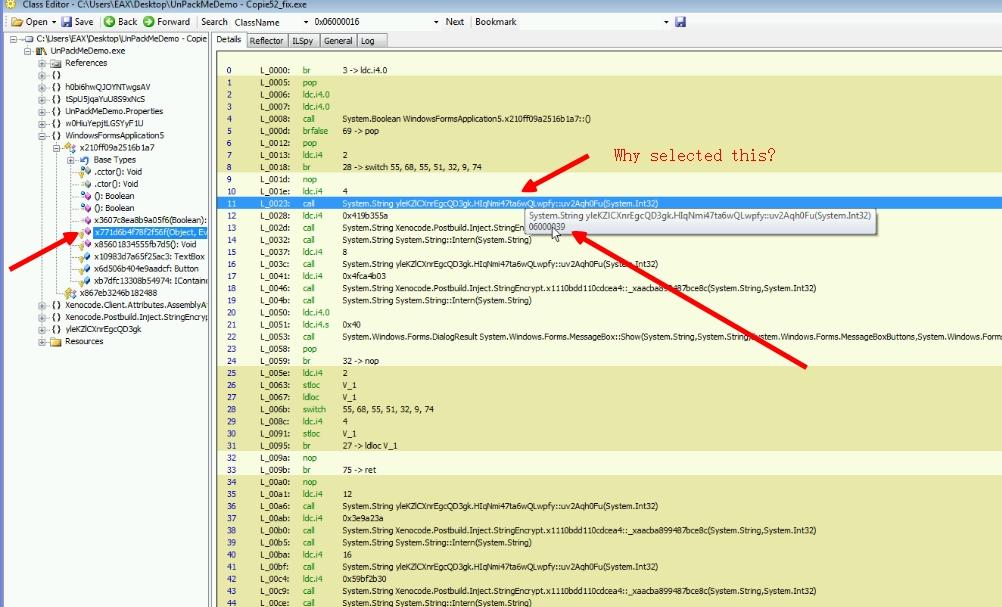
Task: Select the .cctor(): Void method
Action: [116, 172]
